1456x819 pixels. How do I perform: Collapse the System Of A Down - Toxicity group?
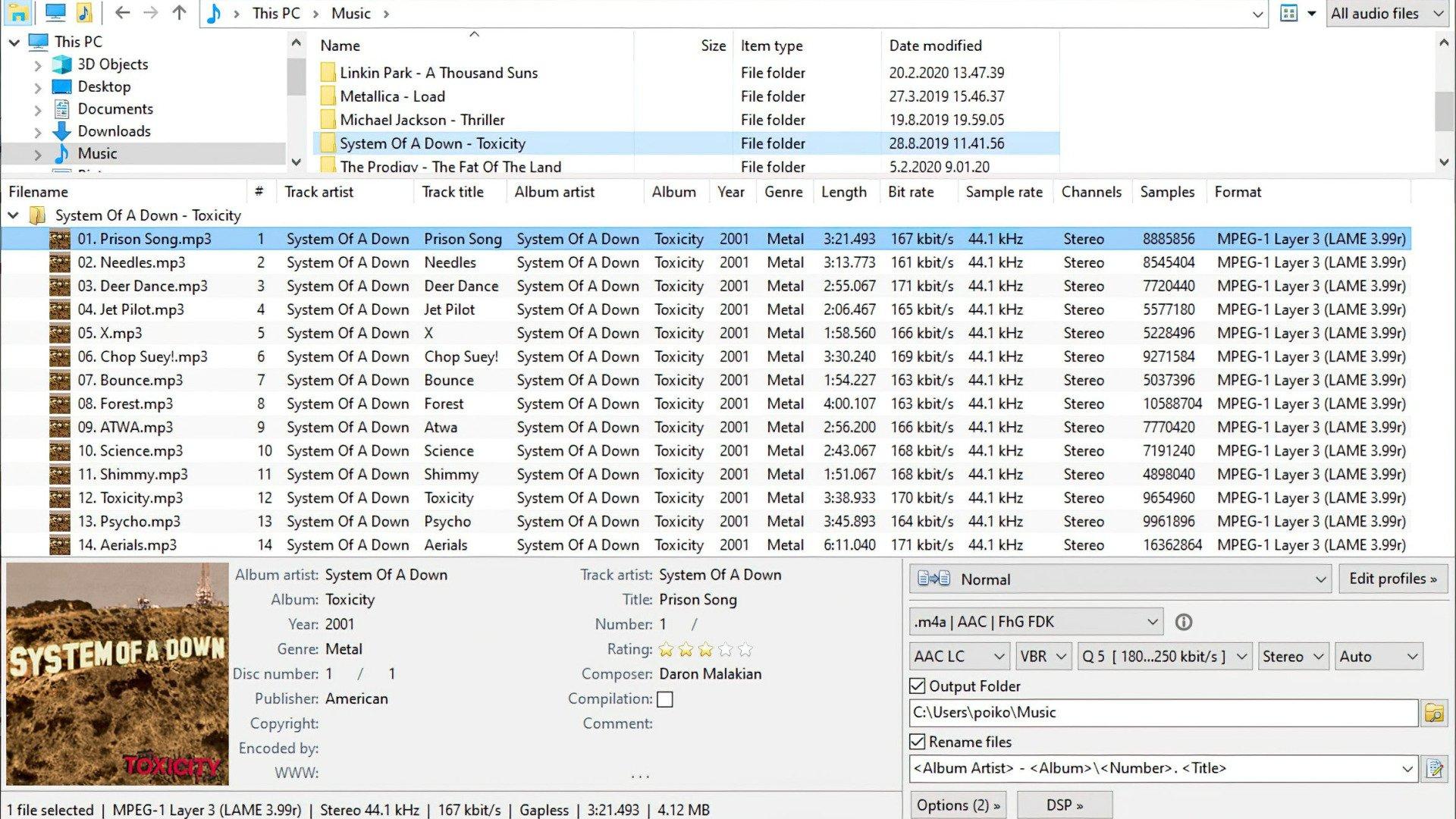pyautogui.click(x=13, y=215)
